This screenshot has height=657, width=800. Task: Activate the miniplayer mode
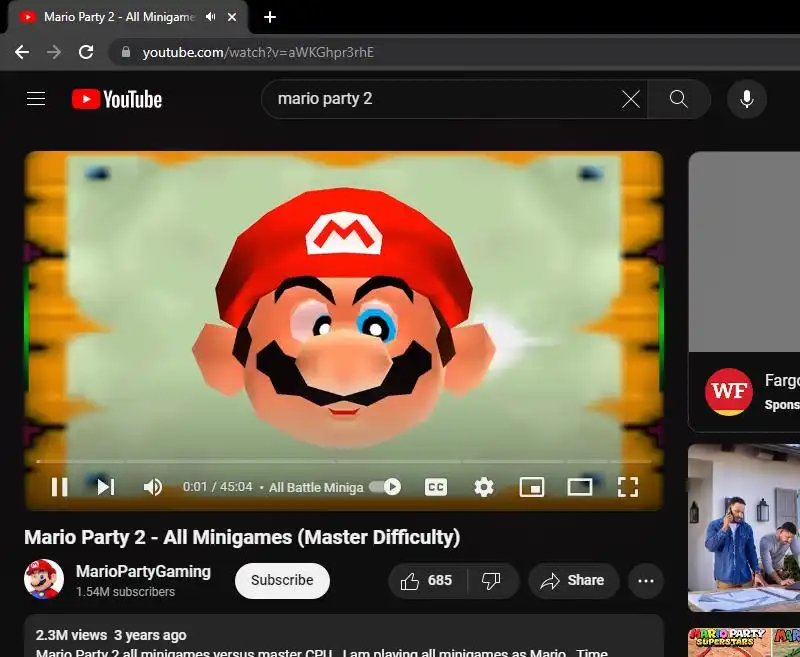click(x=532, y=487)
